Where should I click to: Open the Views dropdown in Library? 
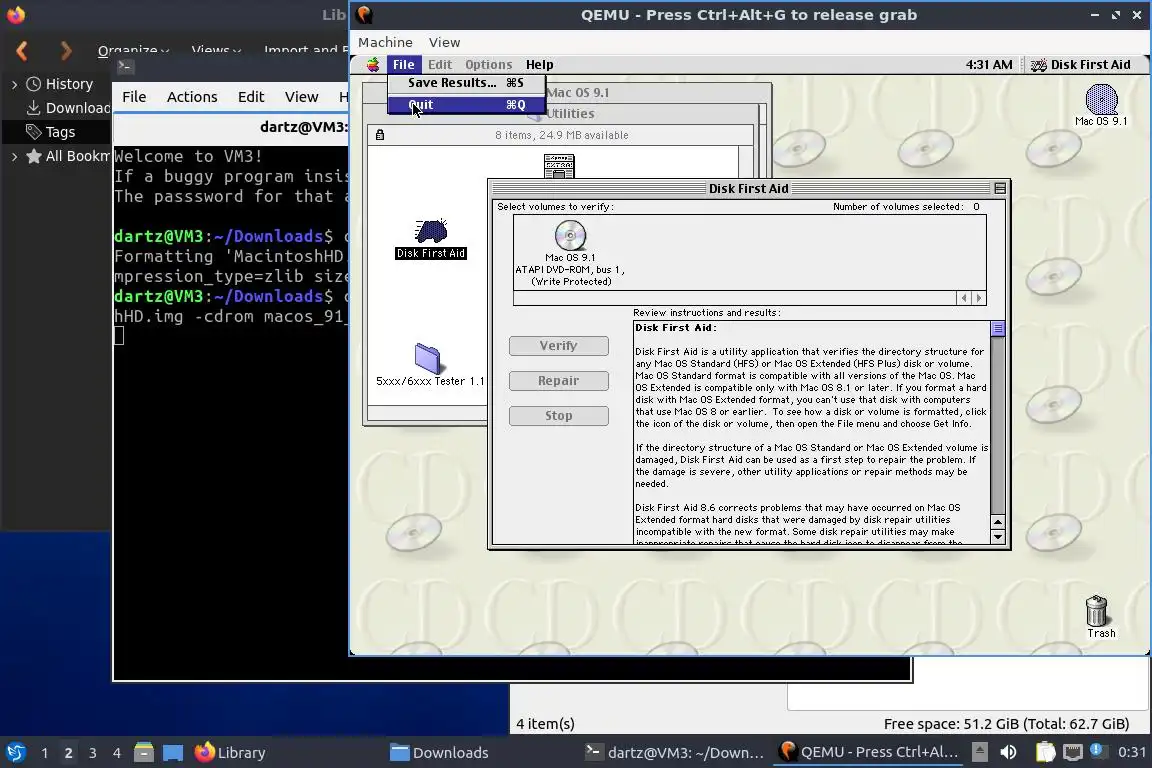216,50
